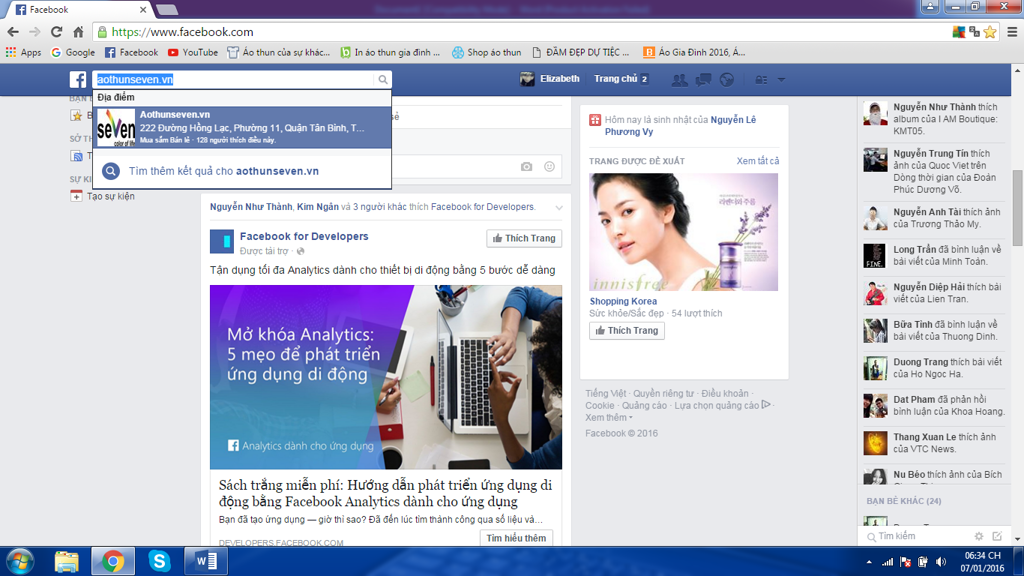The height and width of the screenshot is (576, 1024).
Task: Open the notifications globe icon
Action: click(x=727, y=80)
